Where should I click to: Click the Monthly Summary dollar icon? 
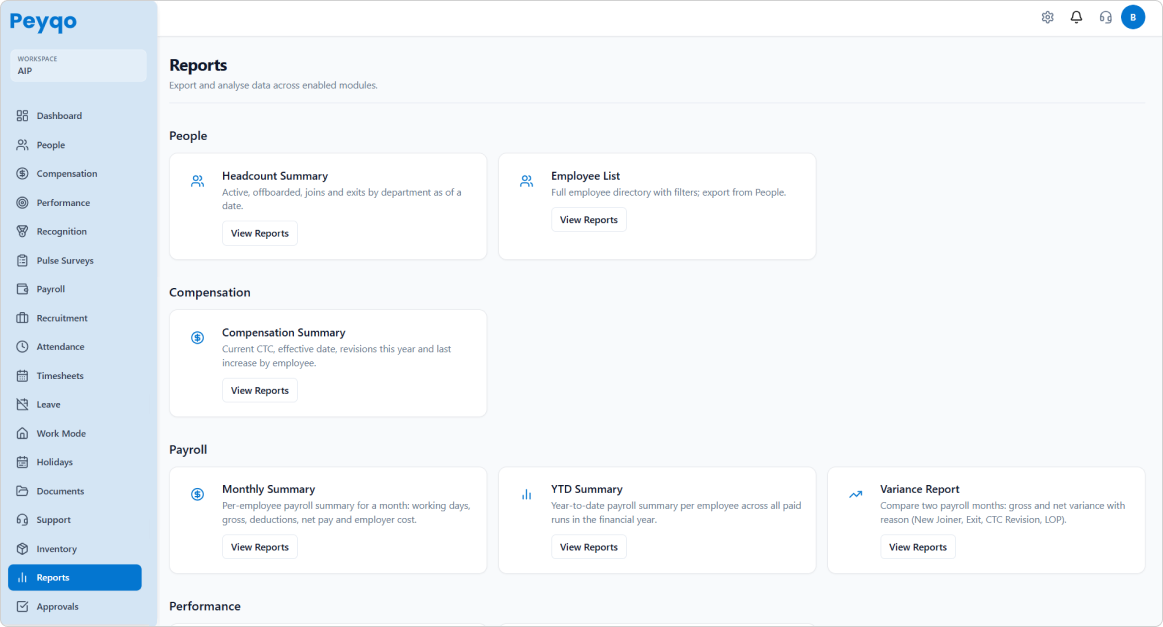(197, 494)
